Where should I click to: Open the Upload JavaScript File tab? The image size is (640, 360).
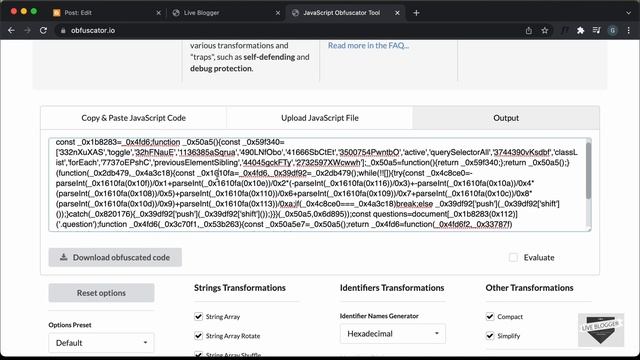(x=320, y=118)
